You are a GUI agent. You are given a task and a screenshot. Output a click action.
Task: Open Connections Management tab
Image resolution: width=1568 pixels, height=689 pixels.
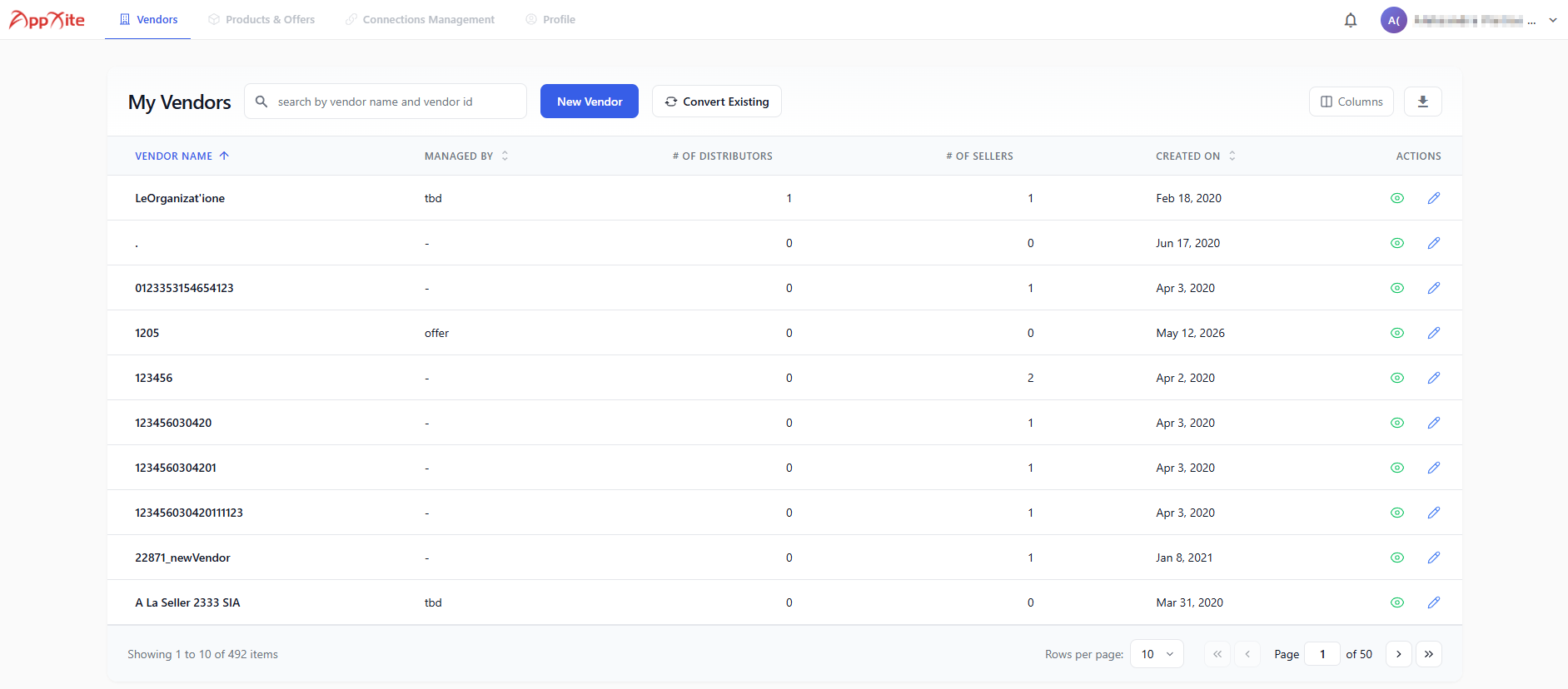420,19
